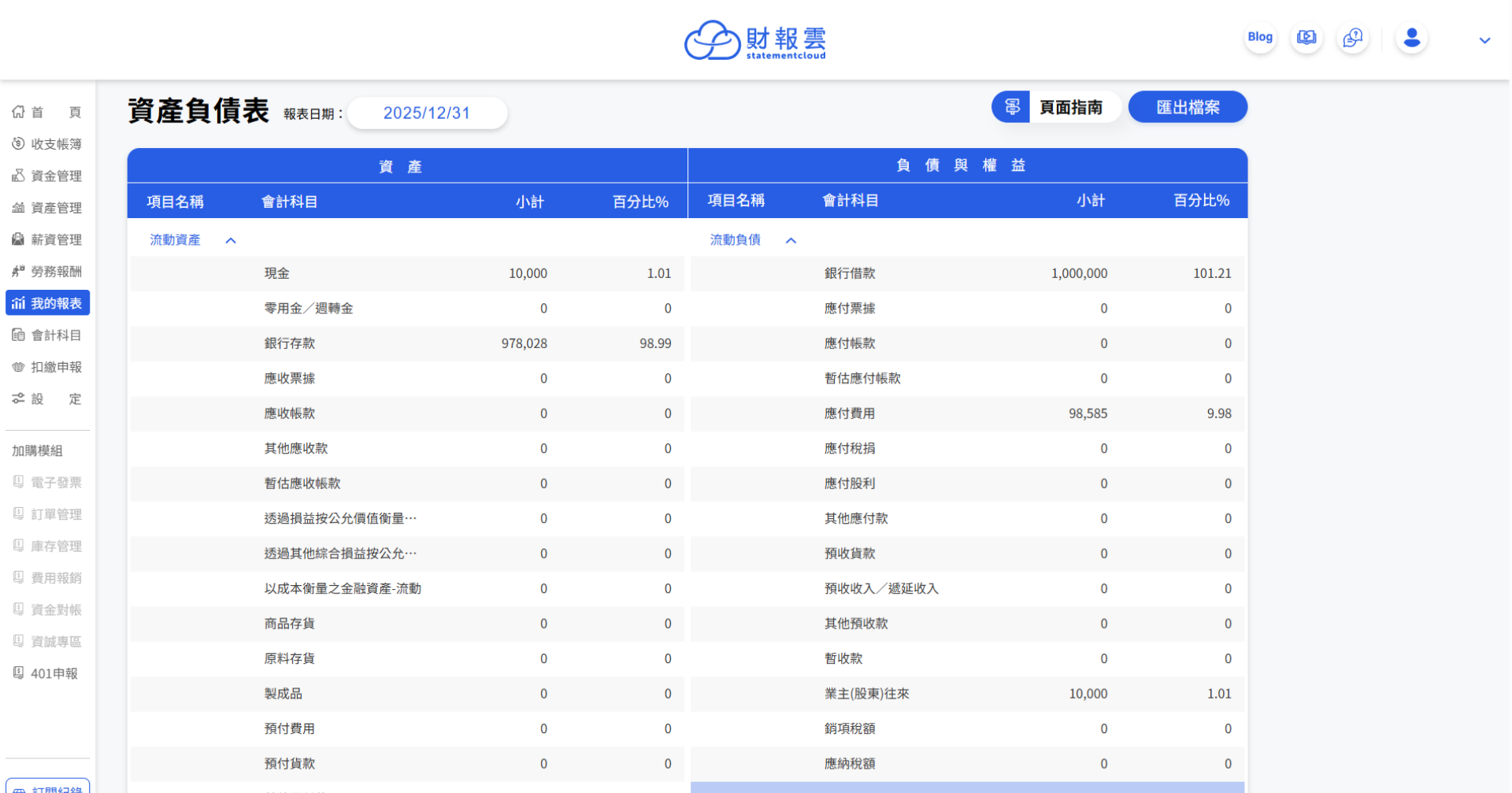Click the 應付稅捐 liability row
Image resolution: width=1512 pixels, height=793 pixels.
(x=968, y=449)
